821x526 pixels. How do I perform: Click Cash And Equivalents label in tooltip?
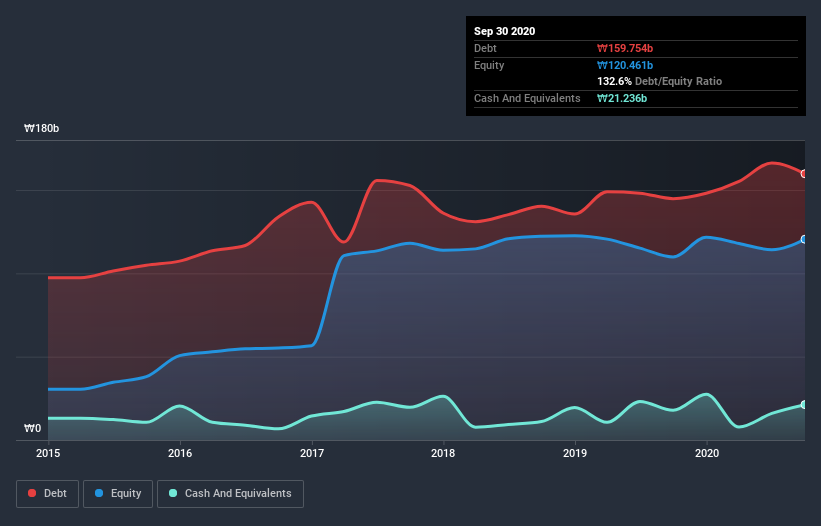coord(527,98)
